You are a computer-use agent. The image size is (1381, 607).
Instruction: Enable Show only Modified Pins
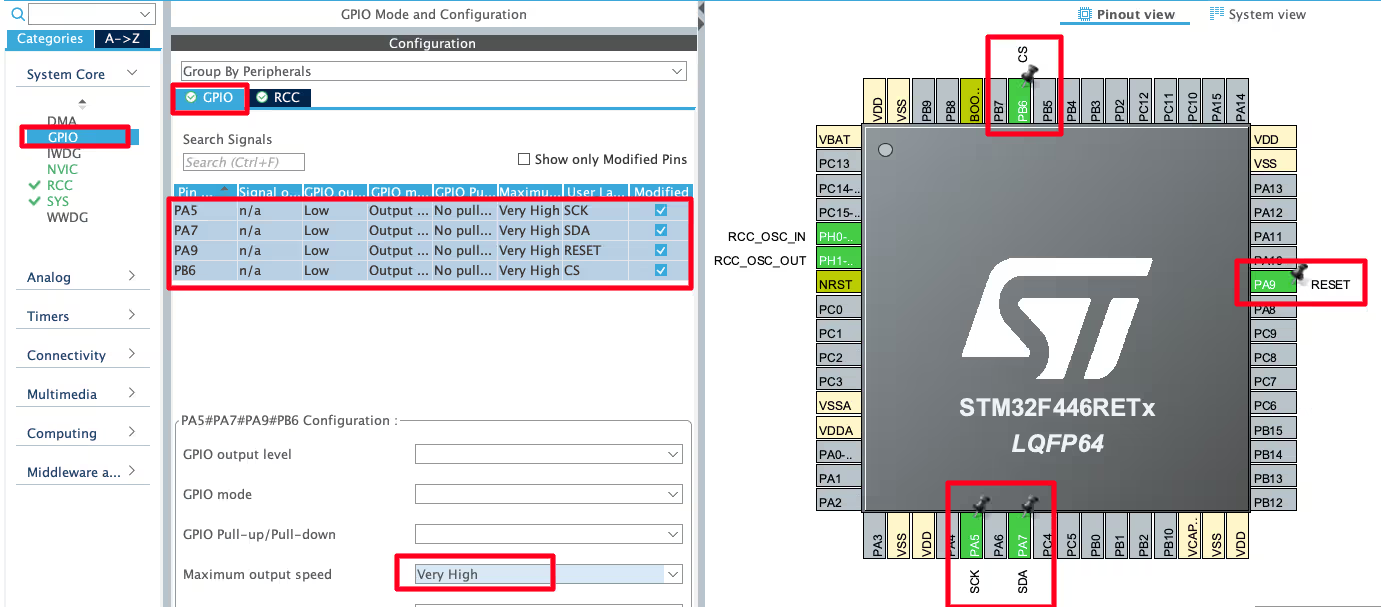pyautogui.click(x=523, y=158)
